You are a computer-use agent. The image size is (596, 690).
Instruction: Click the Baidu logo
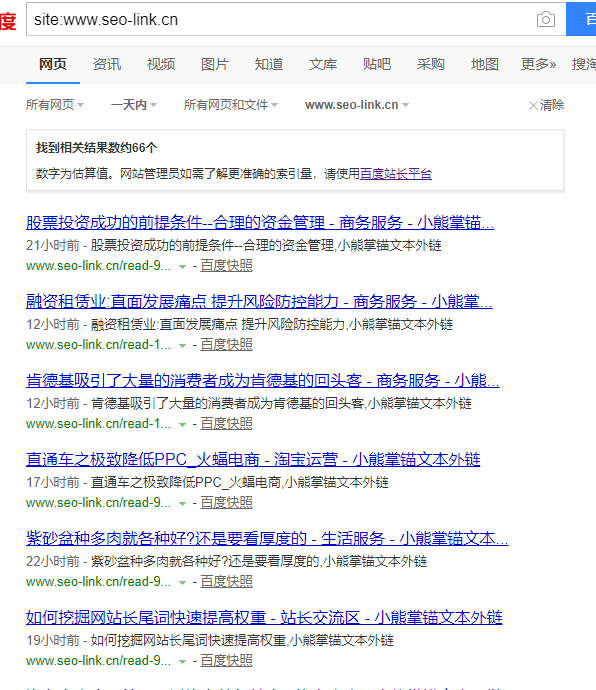pyautogui.click(x=8, y=20)
